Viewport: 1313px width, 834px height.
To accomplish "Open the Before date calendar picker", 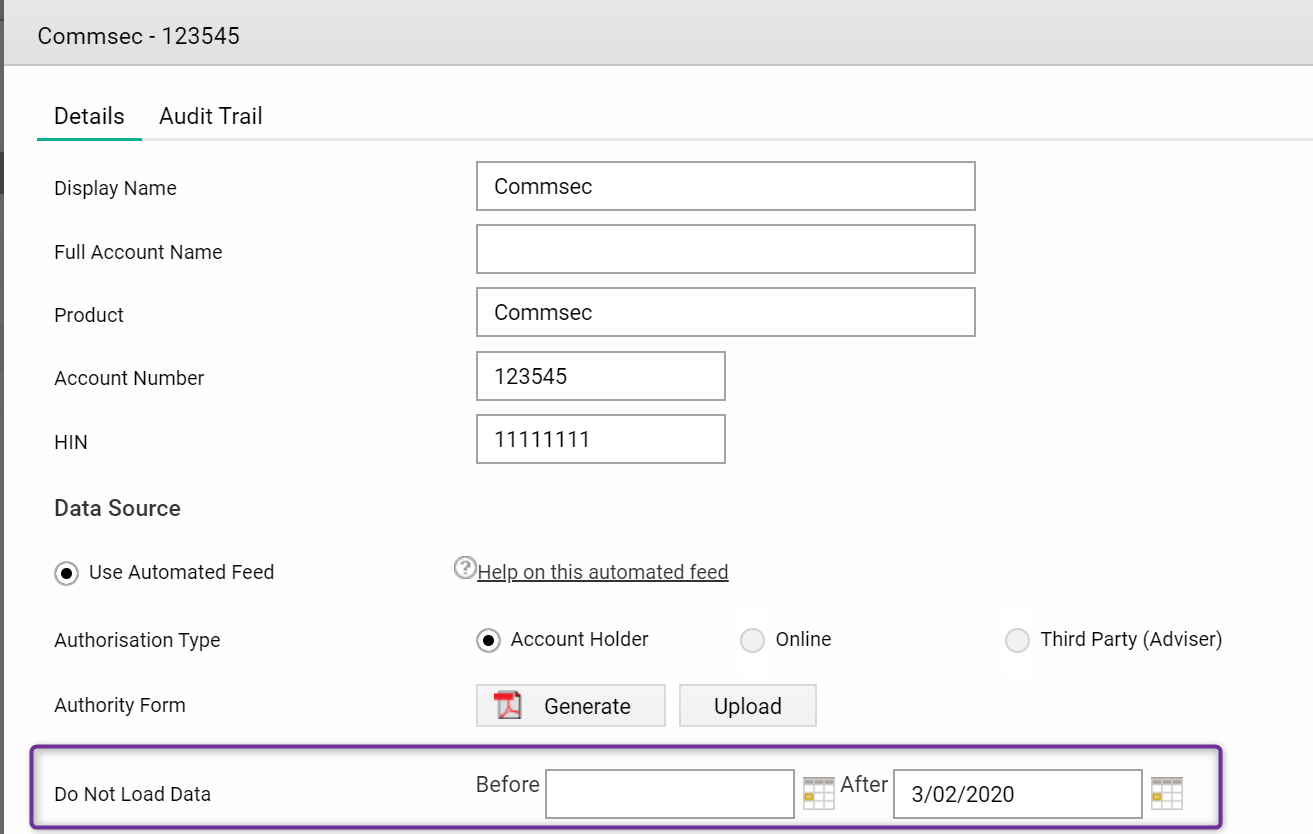I will coord(818,793).
